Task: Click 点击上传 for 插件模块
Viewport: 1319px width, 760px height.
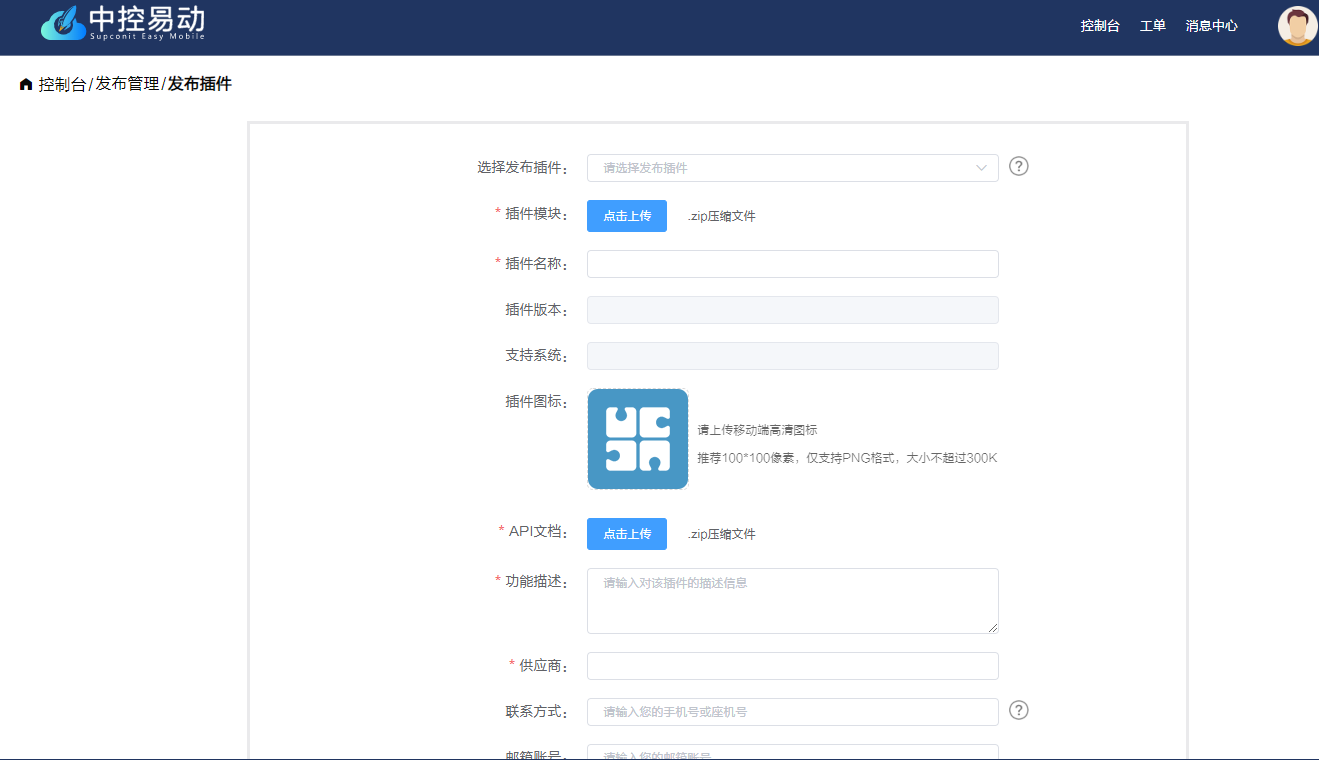Action: 627,216
